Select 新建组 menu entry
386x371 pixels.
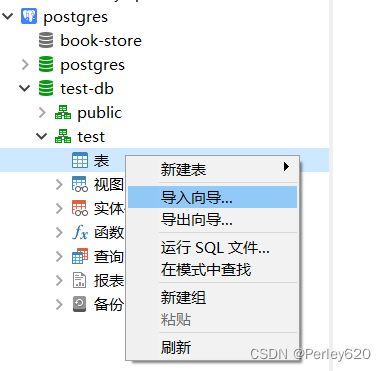pyautogui.click(x=212, y=298)
